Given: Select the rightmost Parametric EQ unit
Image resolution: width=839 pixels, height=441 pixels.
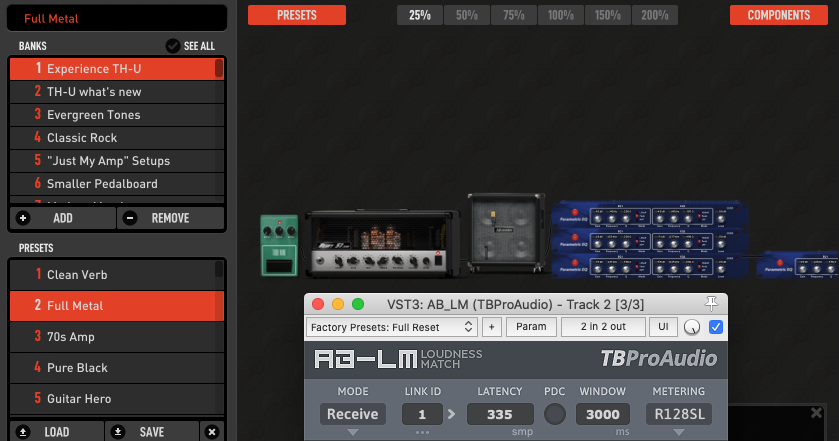Looking at the screenshot, I should [x=798, y=265].
